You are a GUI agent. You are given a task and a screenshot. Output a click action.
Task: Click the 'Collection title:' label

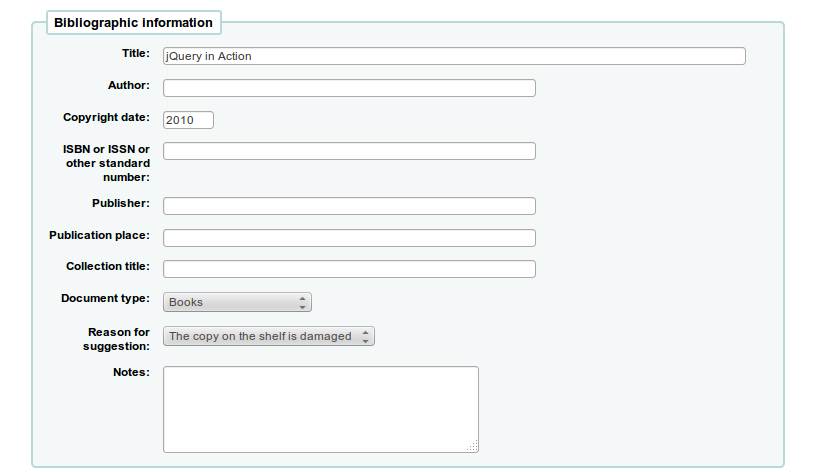[x=108, y=266]
